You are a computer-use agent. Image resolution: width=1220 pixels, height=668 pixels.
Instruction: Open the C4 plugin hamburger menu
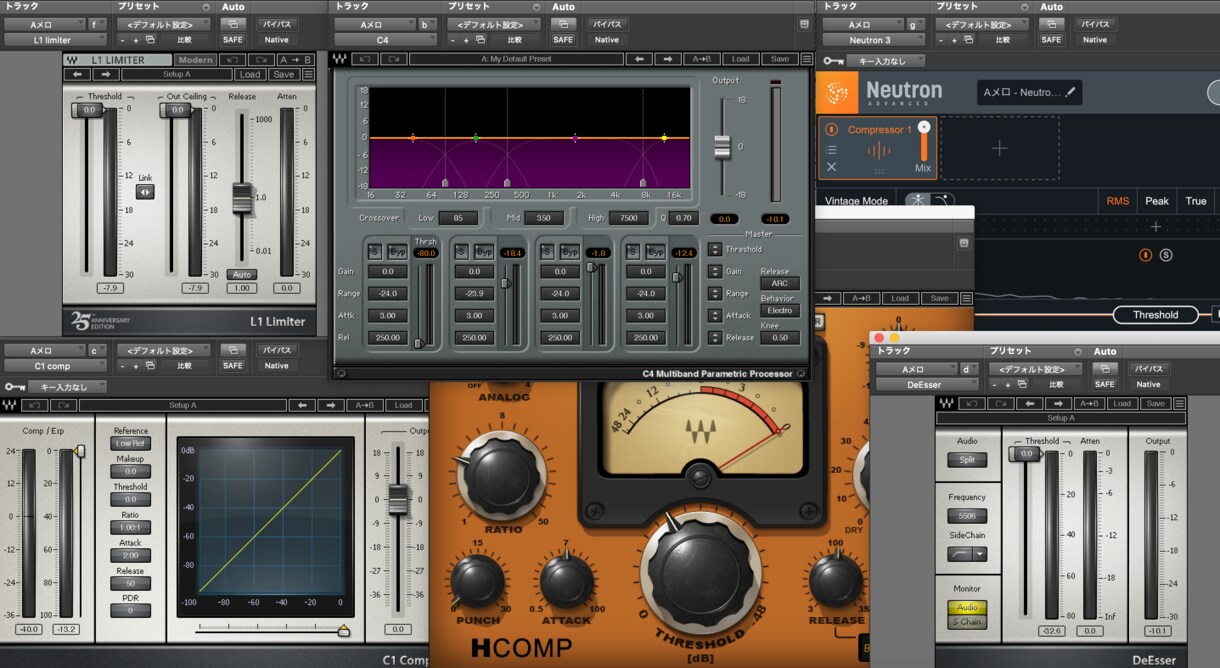coord(806,59)
